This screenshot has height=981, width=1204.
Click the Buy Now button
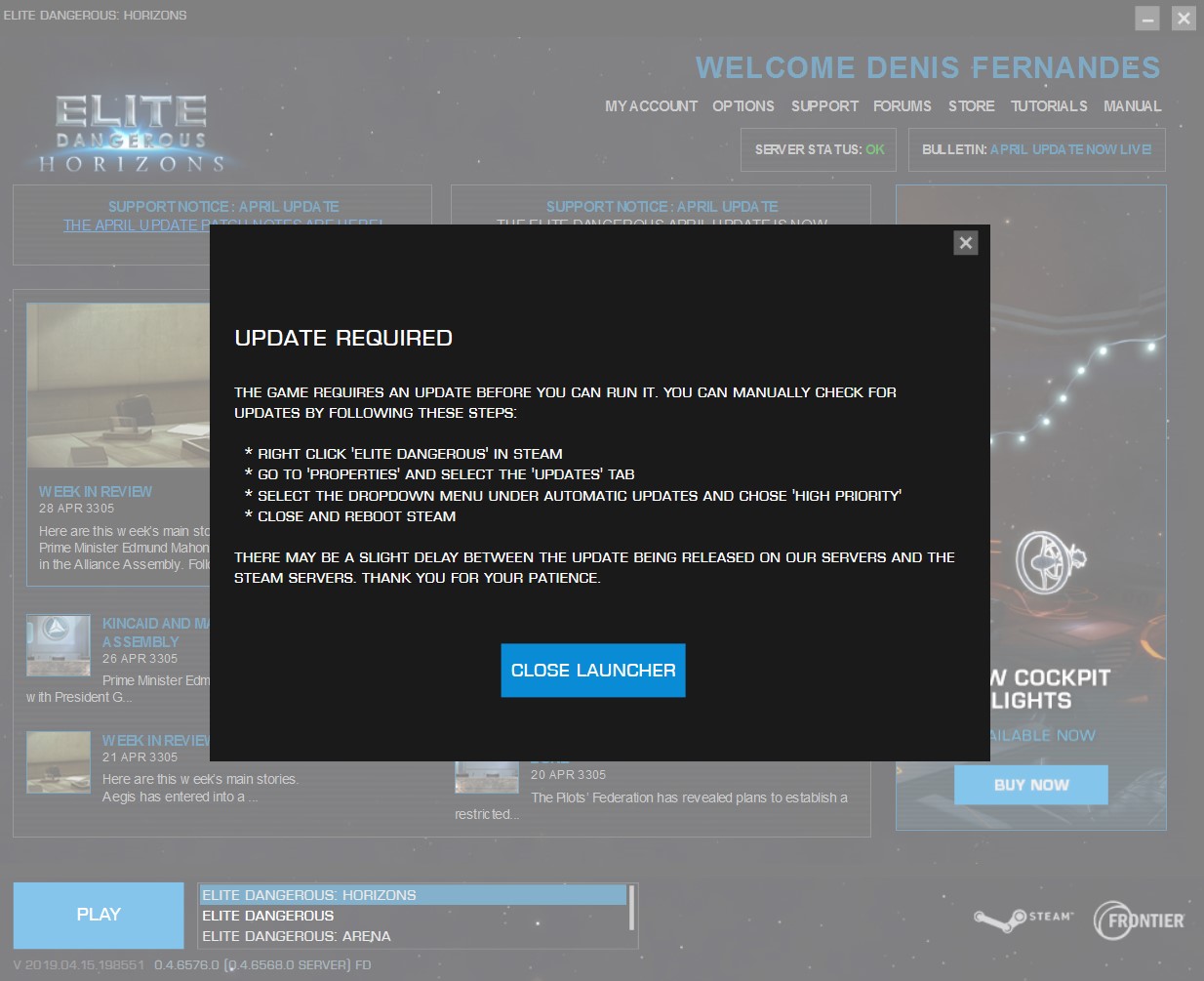[x=1031, y=785]
